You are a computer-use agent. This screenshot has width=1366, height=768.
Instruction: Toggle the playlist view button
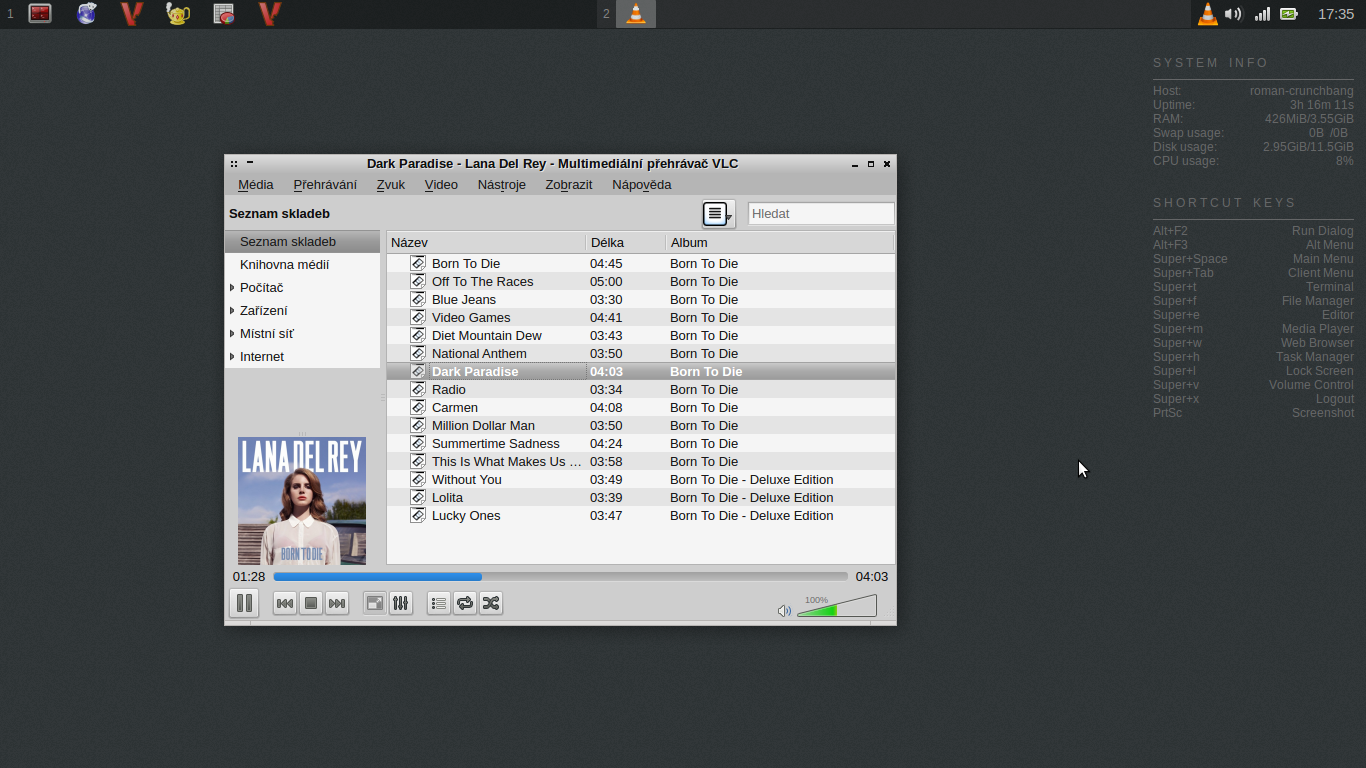pyautogui.click(x=439, y=603)
